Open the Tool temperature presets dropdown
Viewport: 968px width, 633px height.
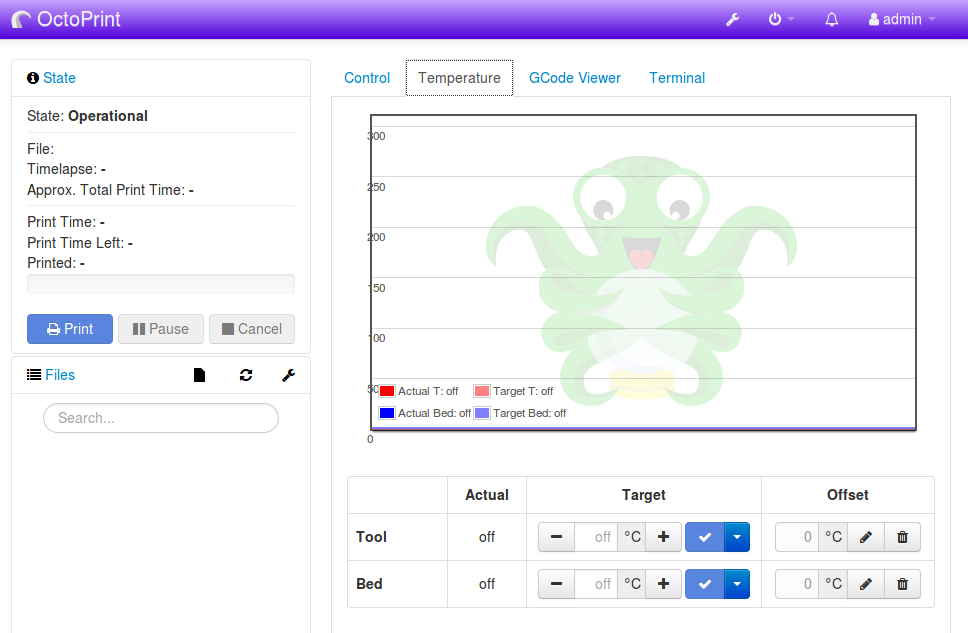(x=736, y=537)
